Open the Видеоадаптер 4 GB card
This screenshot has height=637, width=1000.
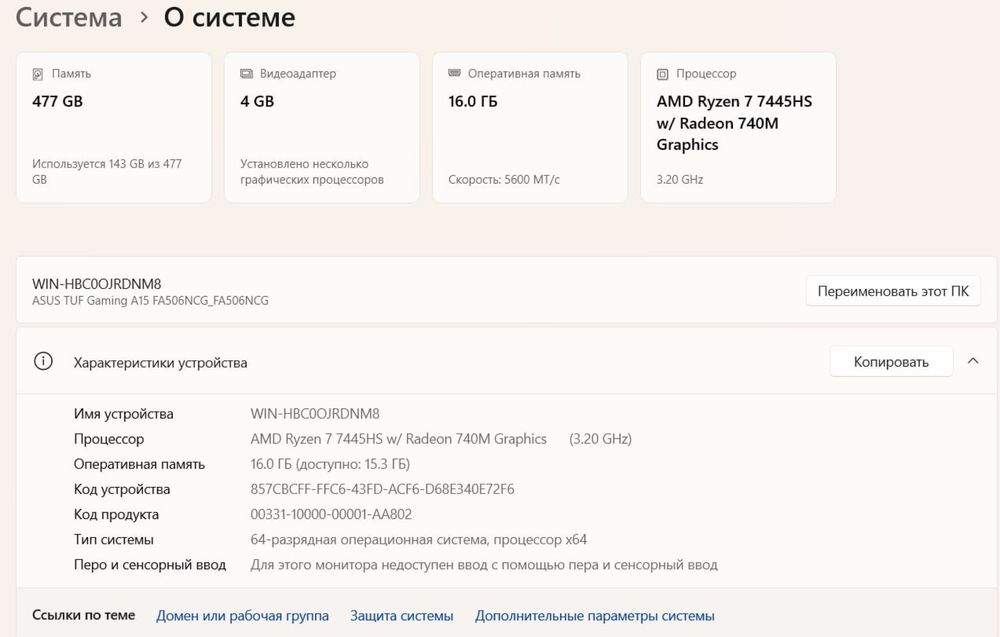tap(322, 128)
